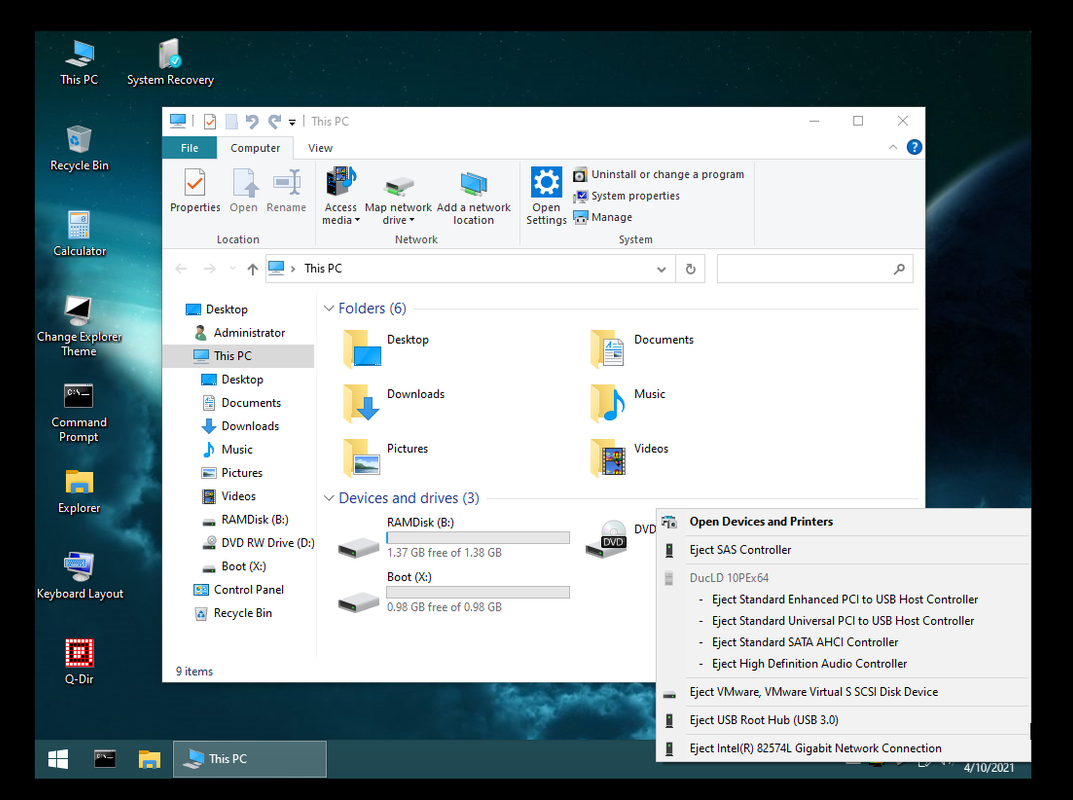Click inside the search box

814,269
